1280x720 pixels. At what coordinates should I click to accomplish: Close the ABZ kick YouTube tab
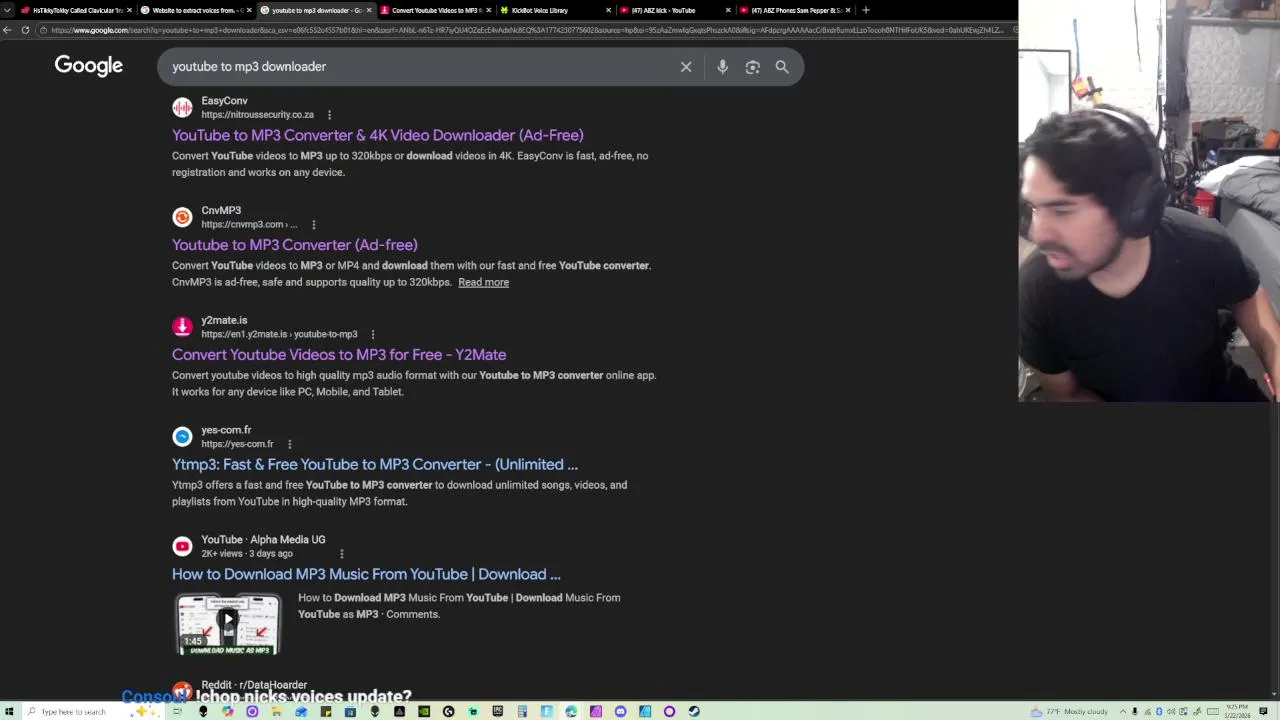728,10
